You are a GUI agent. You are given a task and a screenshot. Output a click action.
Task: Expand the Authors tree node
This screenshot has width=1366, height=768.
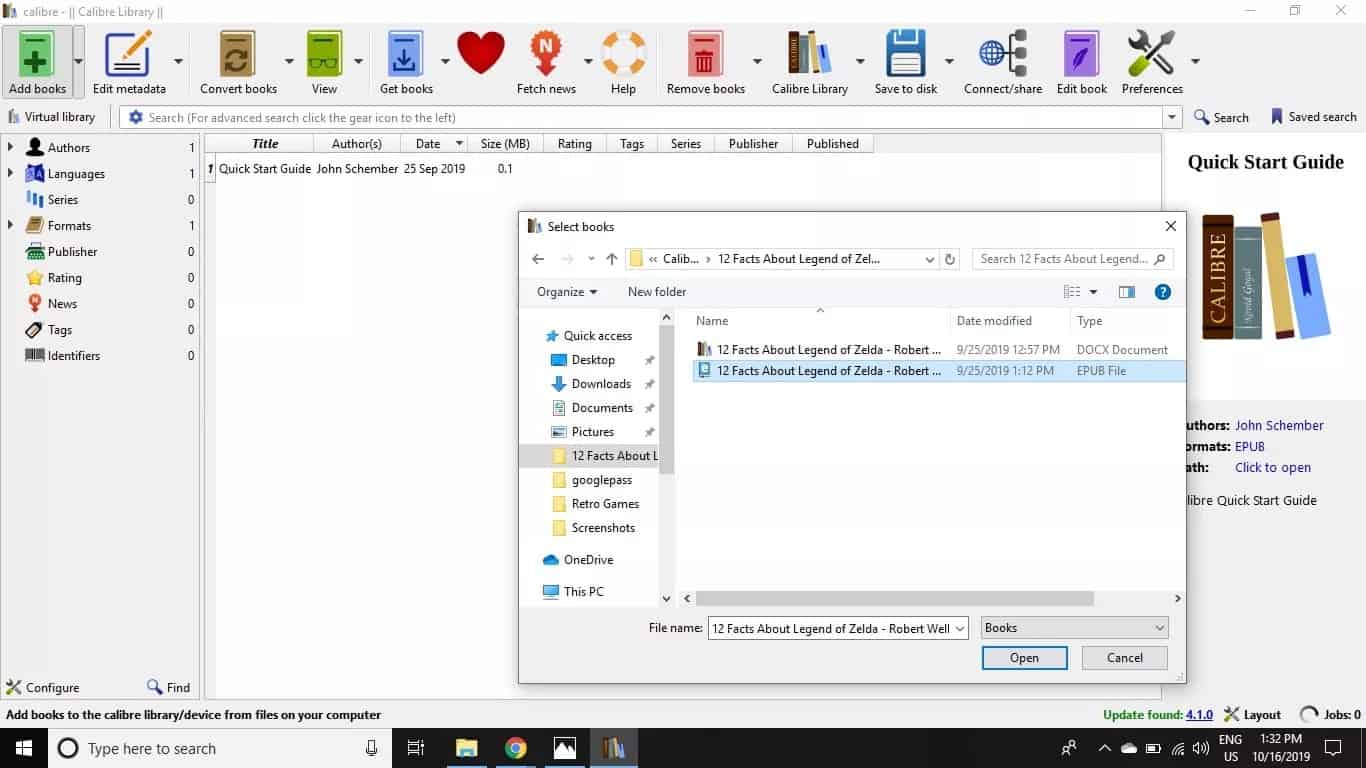tap(10, 147)
